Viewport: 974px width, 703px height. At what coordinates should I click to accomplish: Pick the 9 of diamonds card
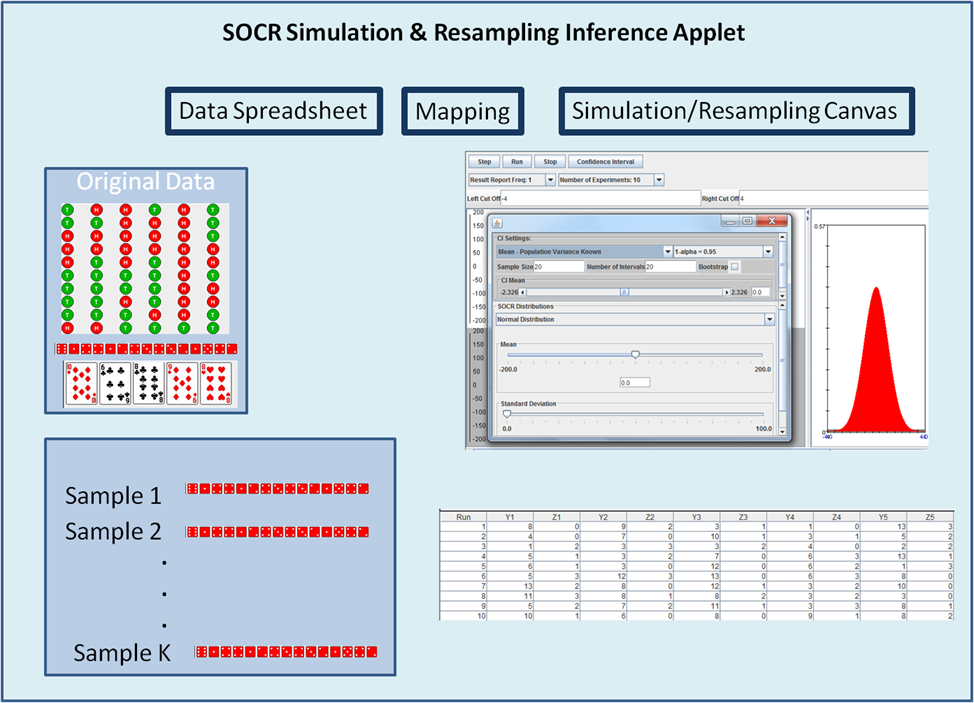(x=182, y=383)
